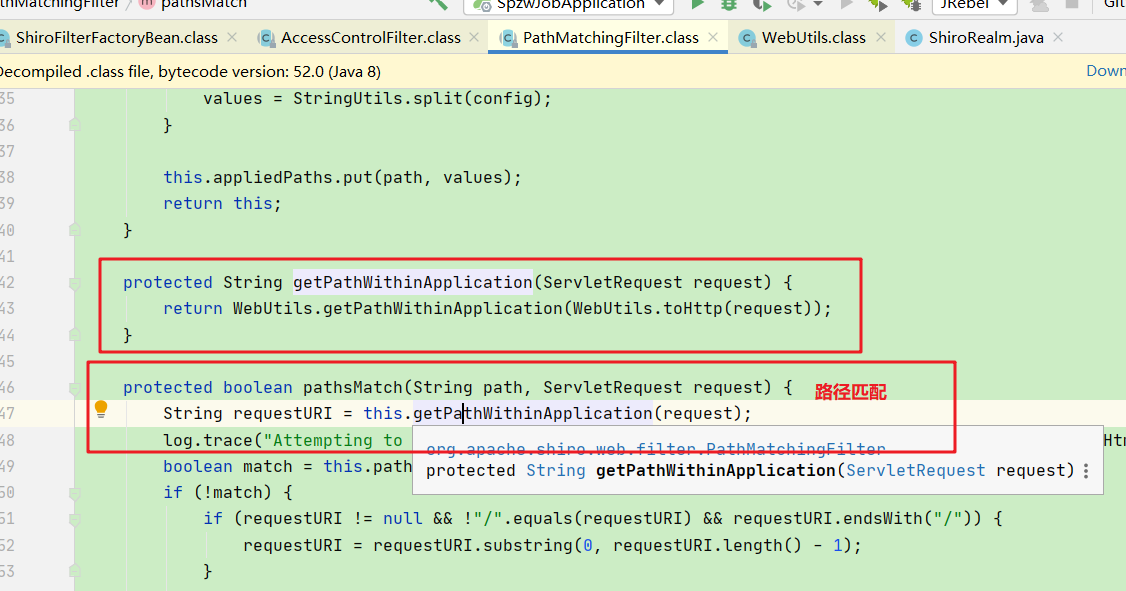
Task: Collapse pathsMatch method fold at line 46
Action: click(x=75, y=388)
